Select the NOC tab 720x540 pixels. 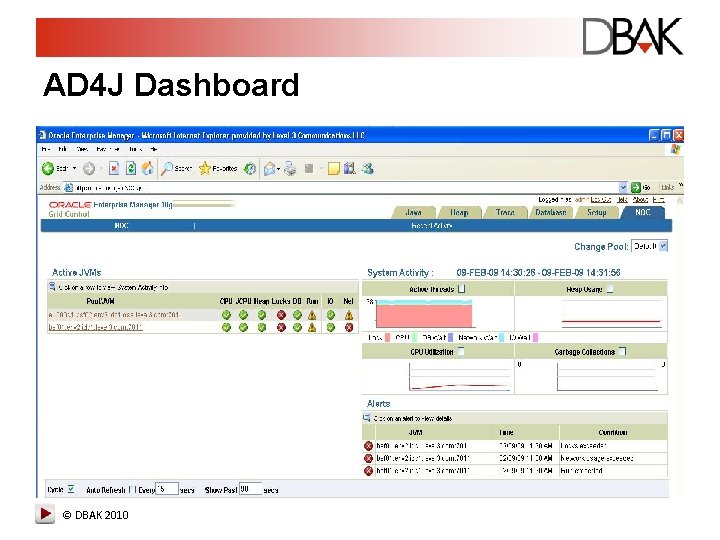click(x=642, y=212)
